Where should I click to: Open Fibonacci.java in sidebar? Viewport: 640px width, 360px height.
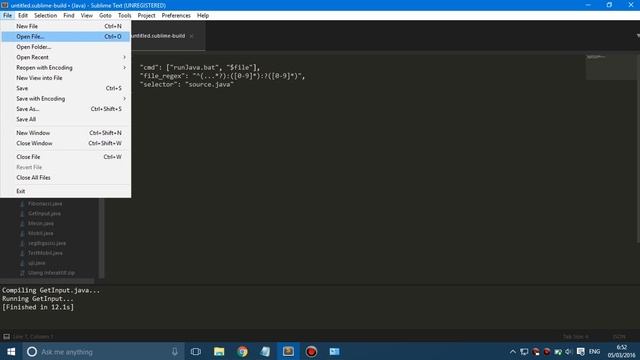point(45,204)
